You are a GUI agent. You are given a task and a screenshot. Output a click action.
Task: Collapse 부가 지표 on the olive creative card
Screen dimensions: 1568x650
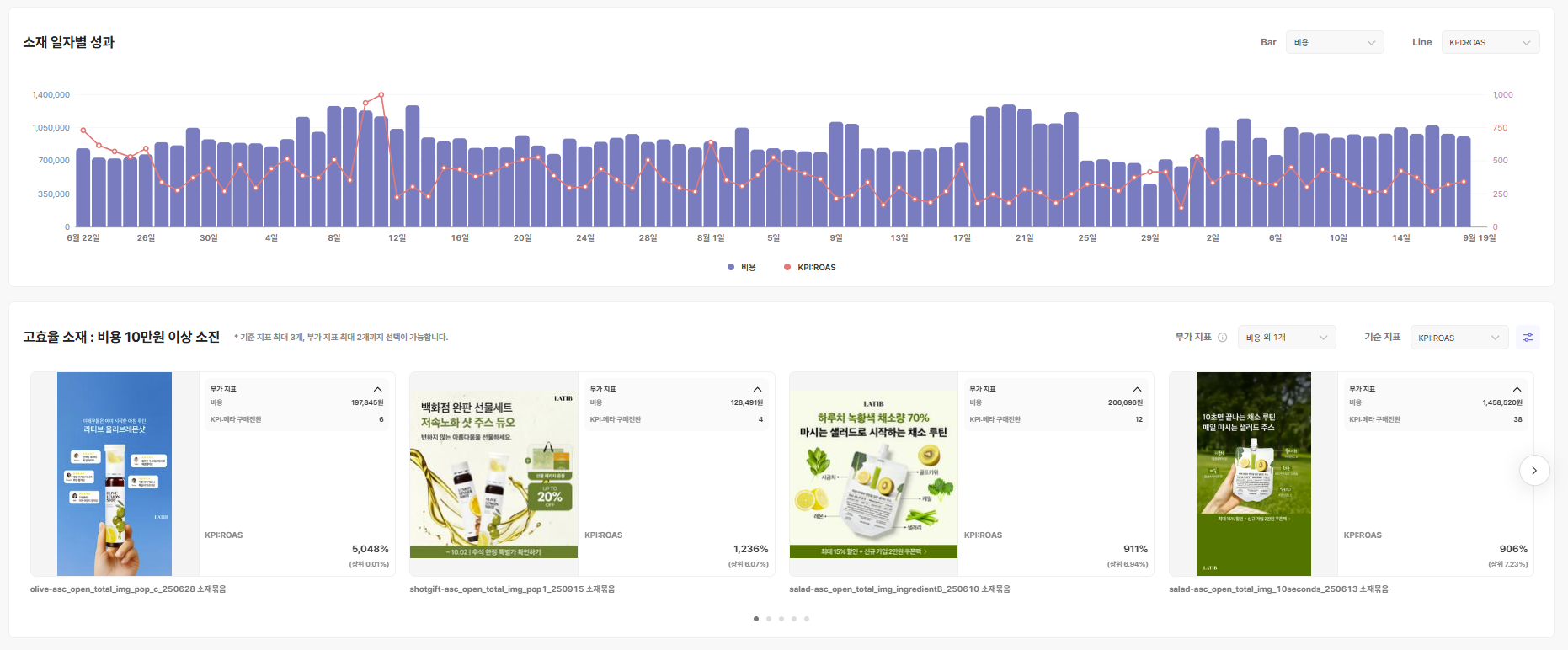click(377, 389)
